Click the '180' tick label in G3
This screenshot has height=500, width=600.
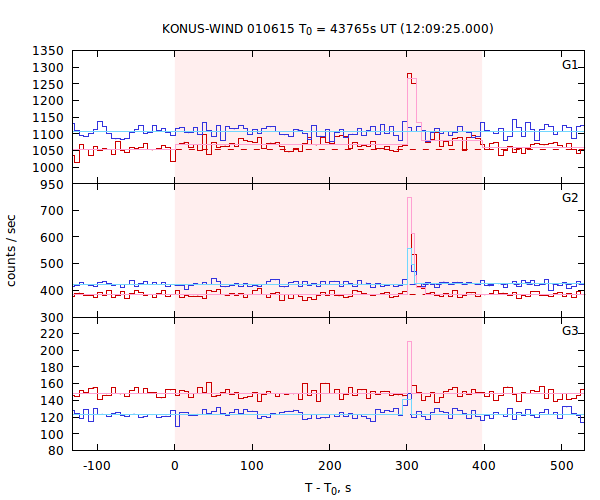(x=52, y=367)
